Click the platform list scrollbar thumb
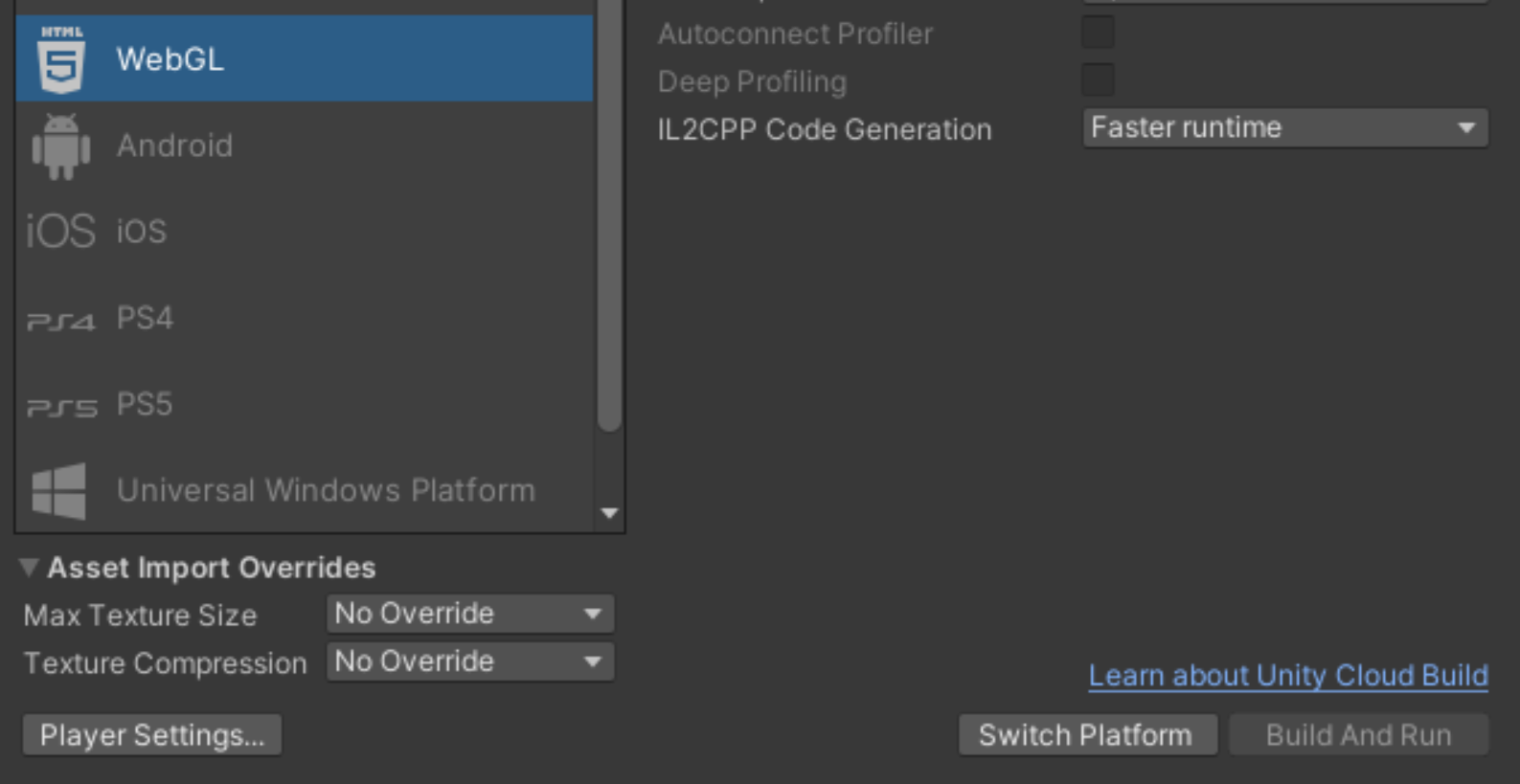 (x=609, y=215)
